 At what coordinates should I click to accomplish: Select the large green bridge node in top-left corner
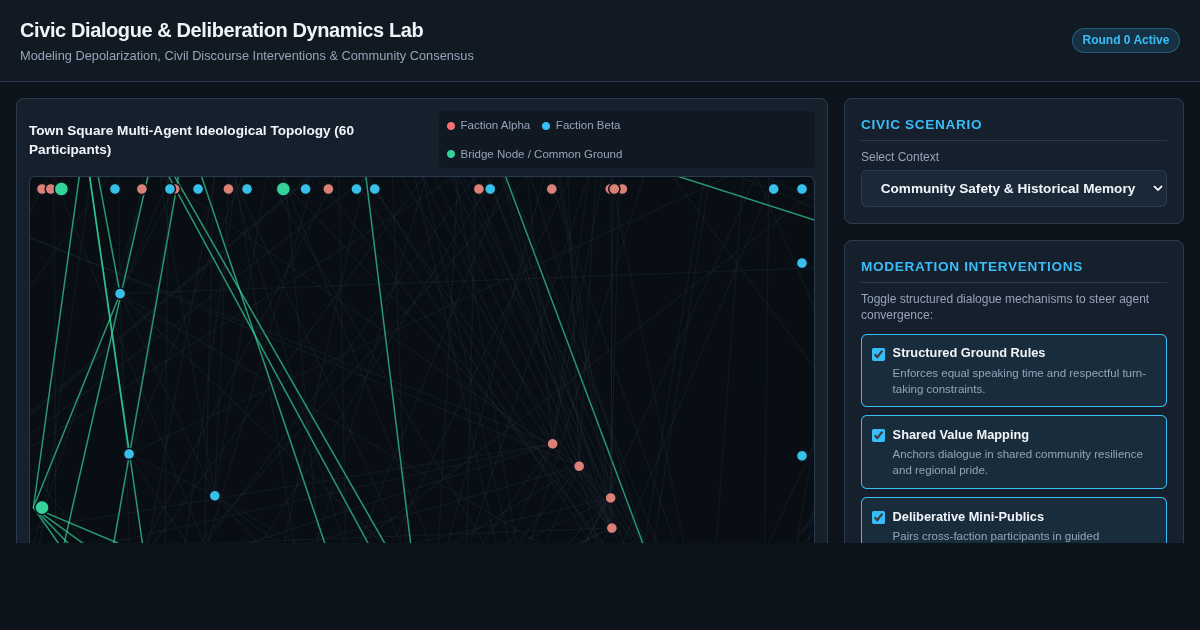pyautogui.click(x=61, y=189)
